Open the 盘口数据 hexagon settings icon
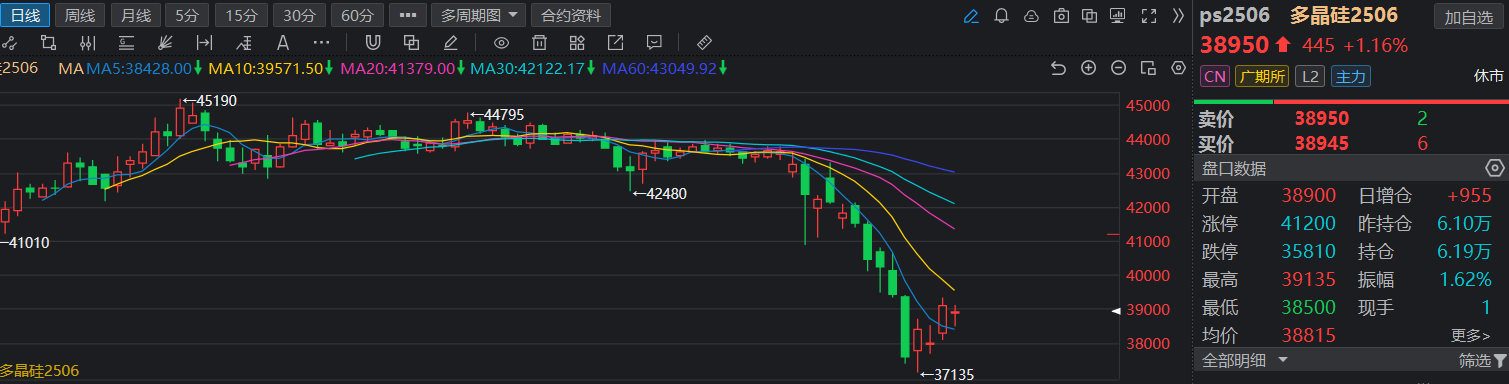 coord(1495,168)
